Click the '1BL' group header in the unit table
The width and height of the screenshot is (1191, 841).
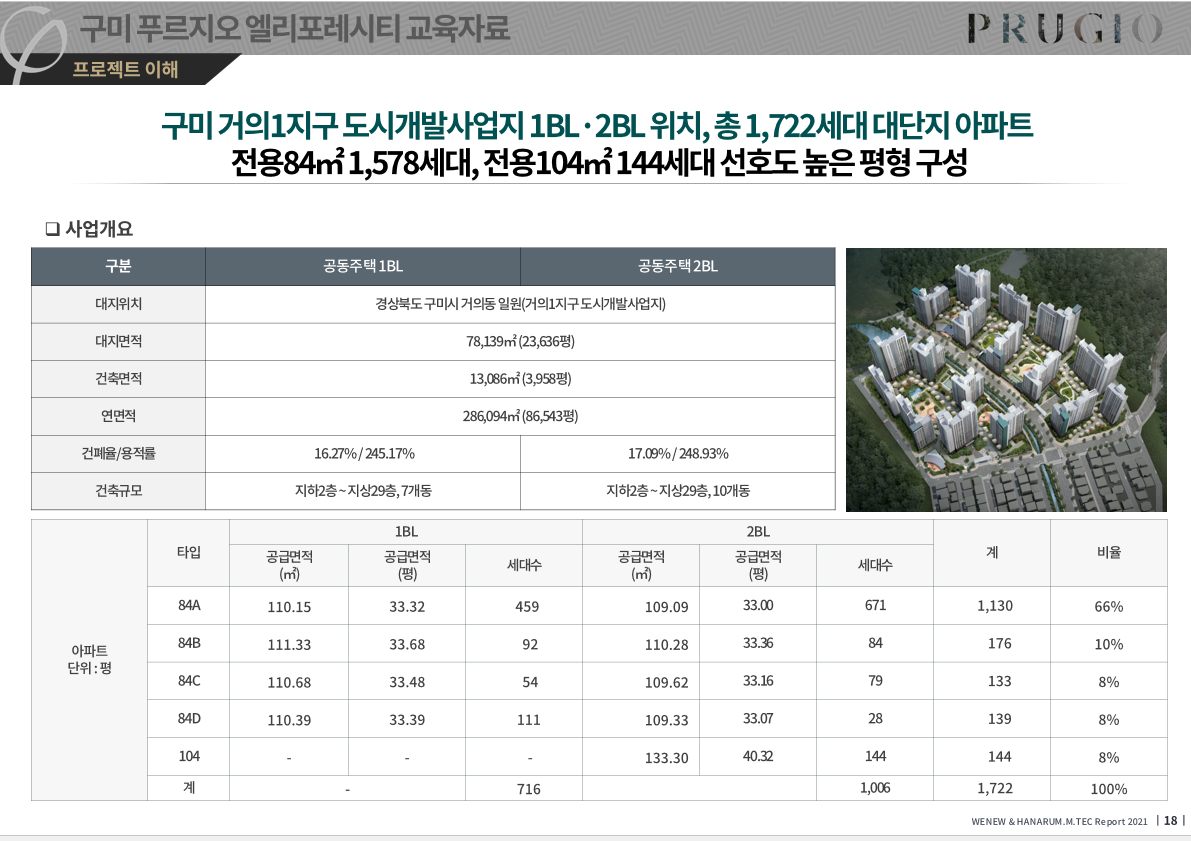[406, 532]
